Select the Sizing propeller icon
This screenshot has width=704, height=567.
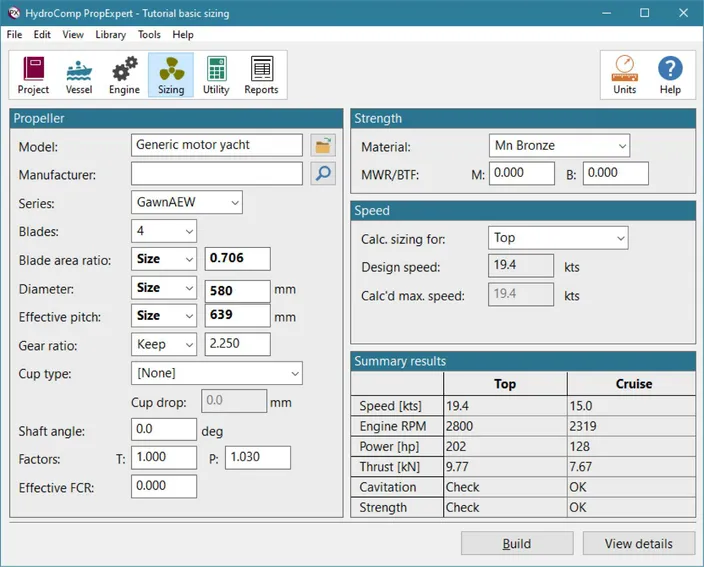click(x=171, y=75)
